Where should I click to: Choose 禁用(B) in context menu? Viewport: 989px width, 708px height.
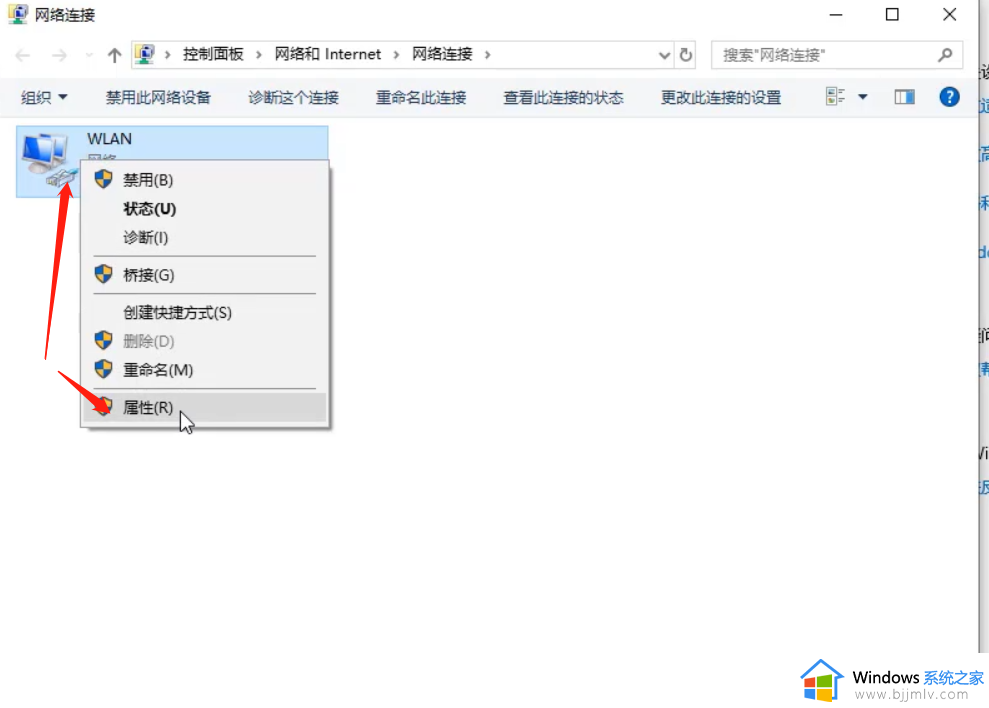tap(204, 180)
